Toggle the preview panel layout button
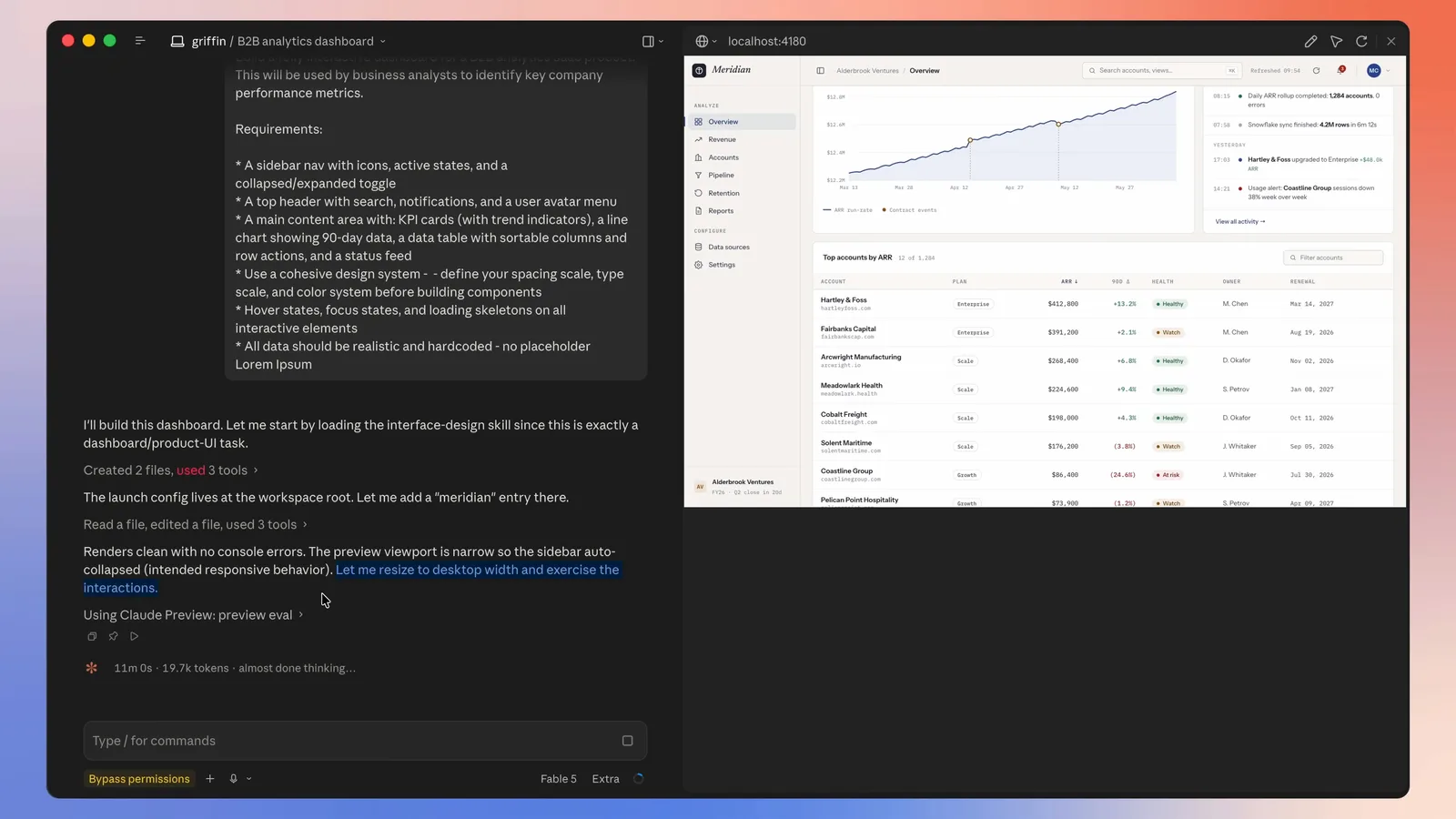The width and height of the screenshot is (1456, 819). pos(648,41)
